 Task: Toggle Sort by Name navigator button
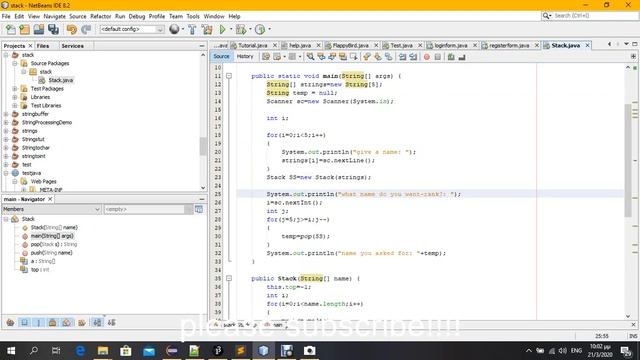pos(97,322)
